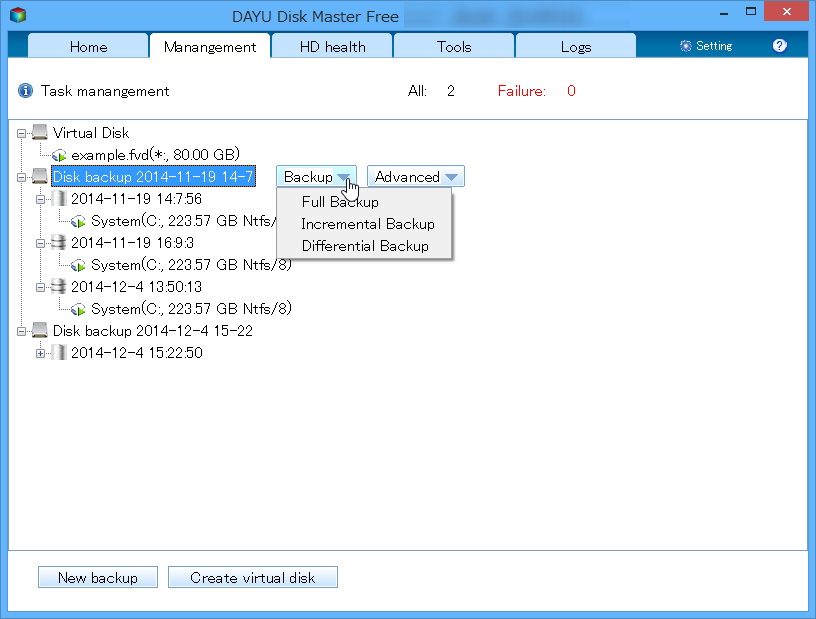Screen dimensions: 816x619
Task: Click the partition icon under 2014-11-19 16:9:3
Action: click(x=79, y=265)
